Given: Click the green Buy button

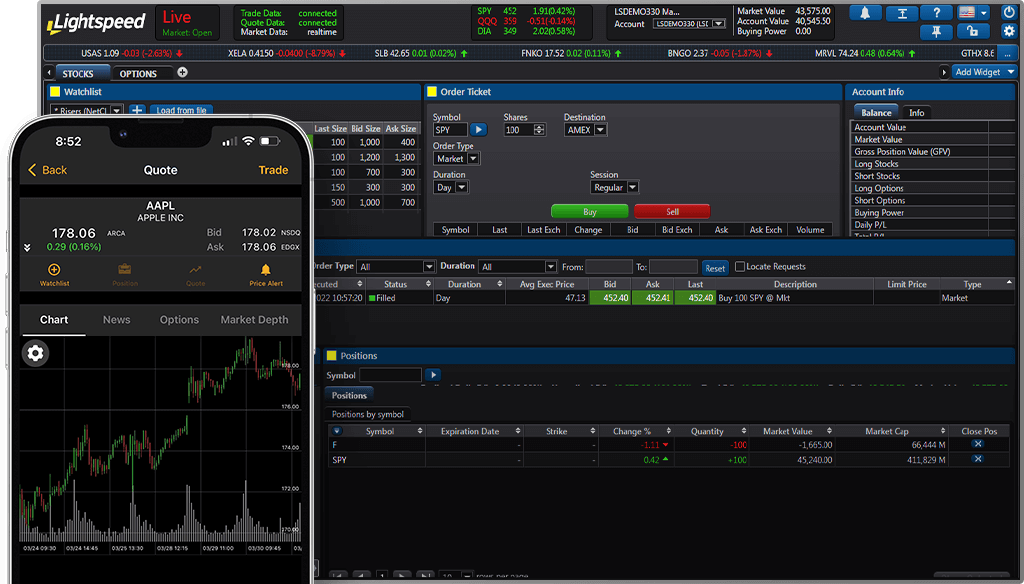Looking at the screenshot, I should (589, 212).
